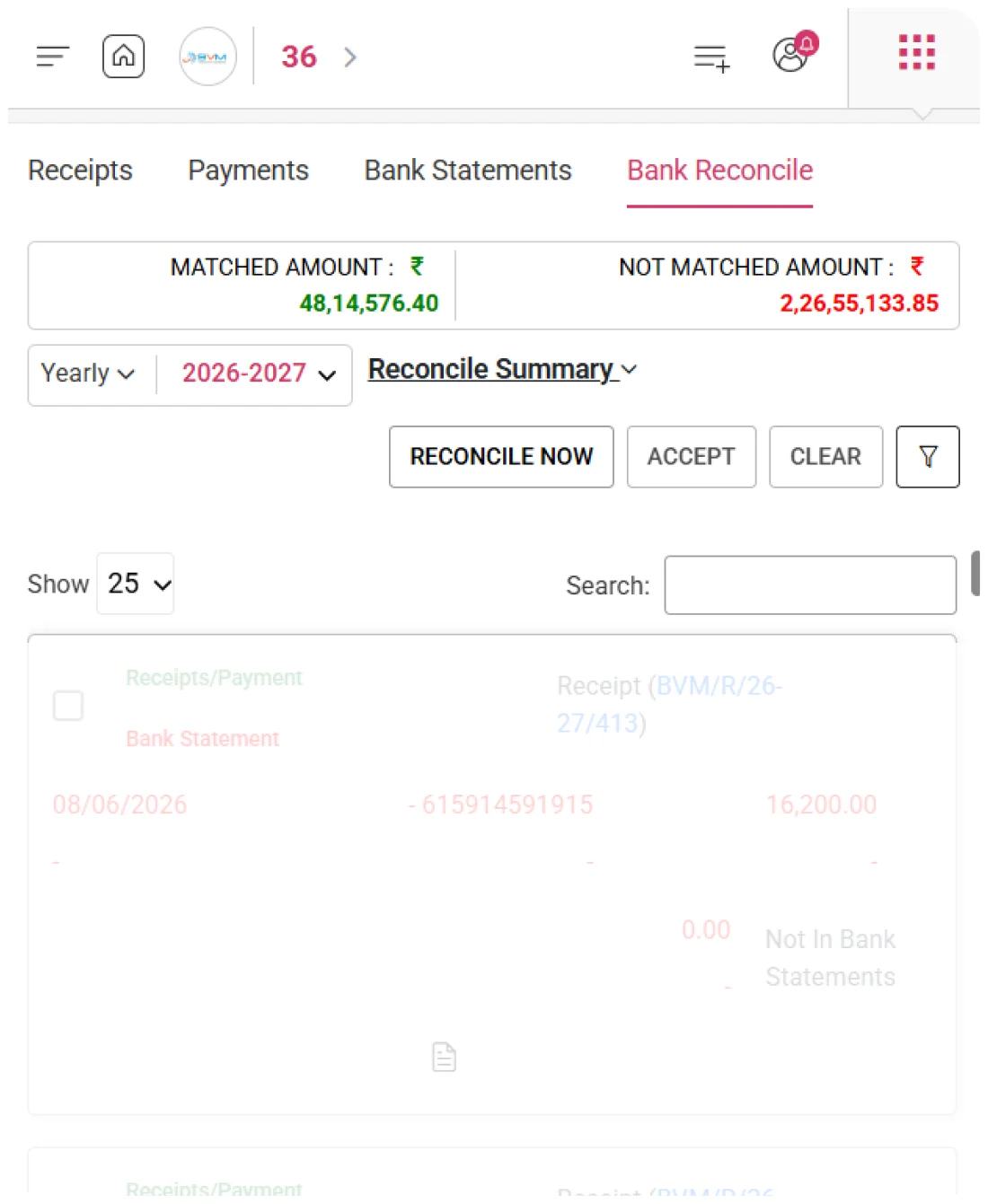Viewport: 988px width, 1204px height.
Task: Go to the home icon
Action: [x=123, y=57]
